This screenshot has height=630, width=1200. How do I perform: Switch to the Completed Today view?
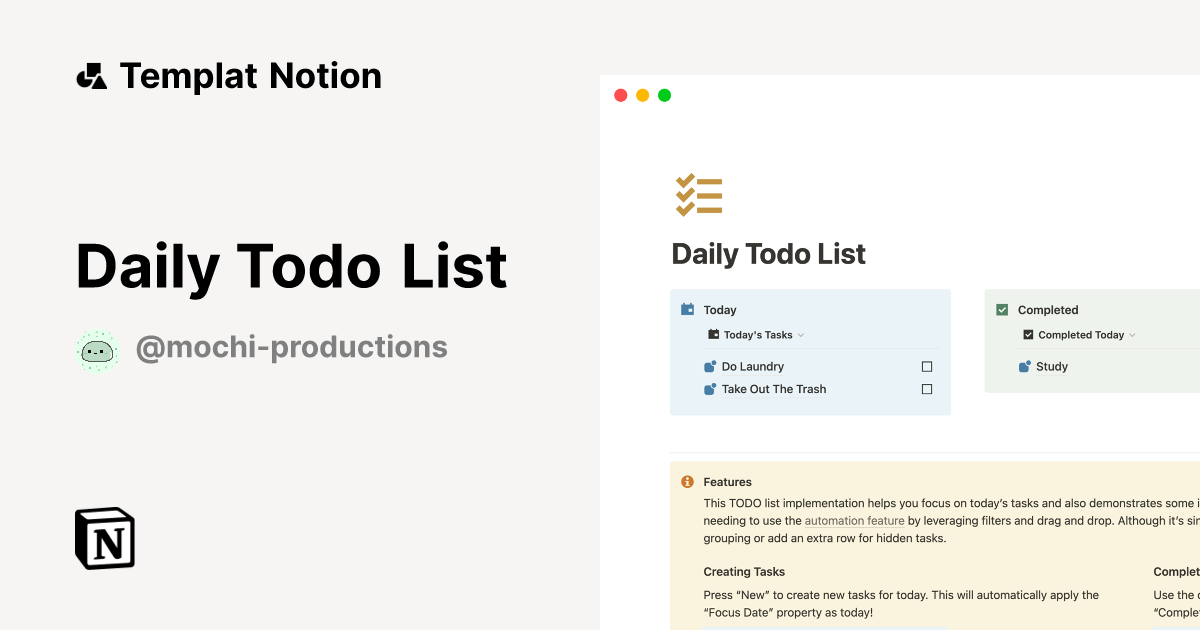tap(1078, 334)
